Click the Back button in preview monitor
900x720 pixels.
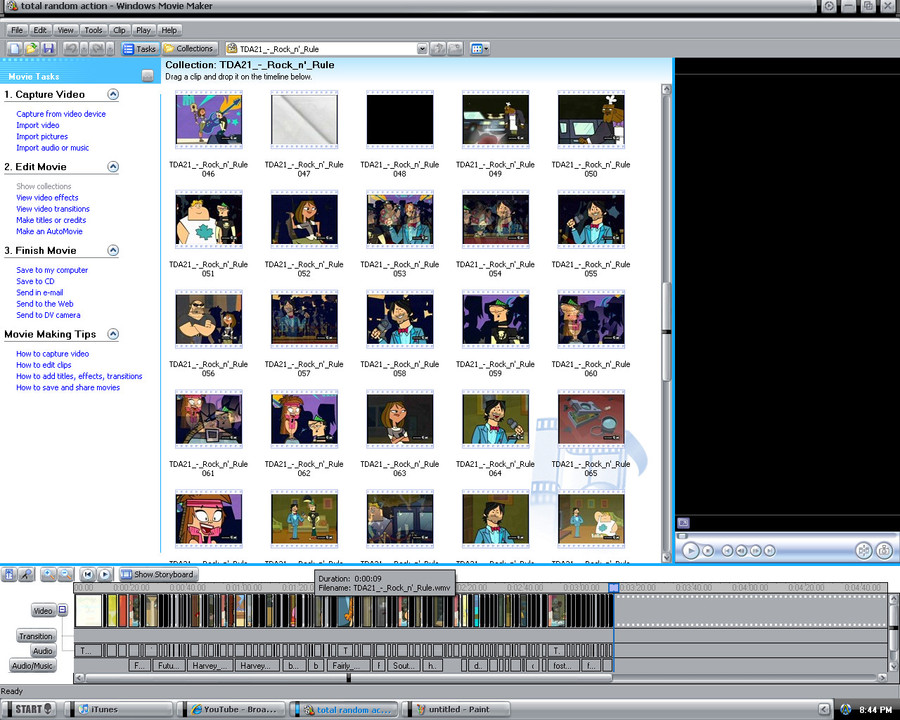coord(727,551)
